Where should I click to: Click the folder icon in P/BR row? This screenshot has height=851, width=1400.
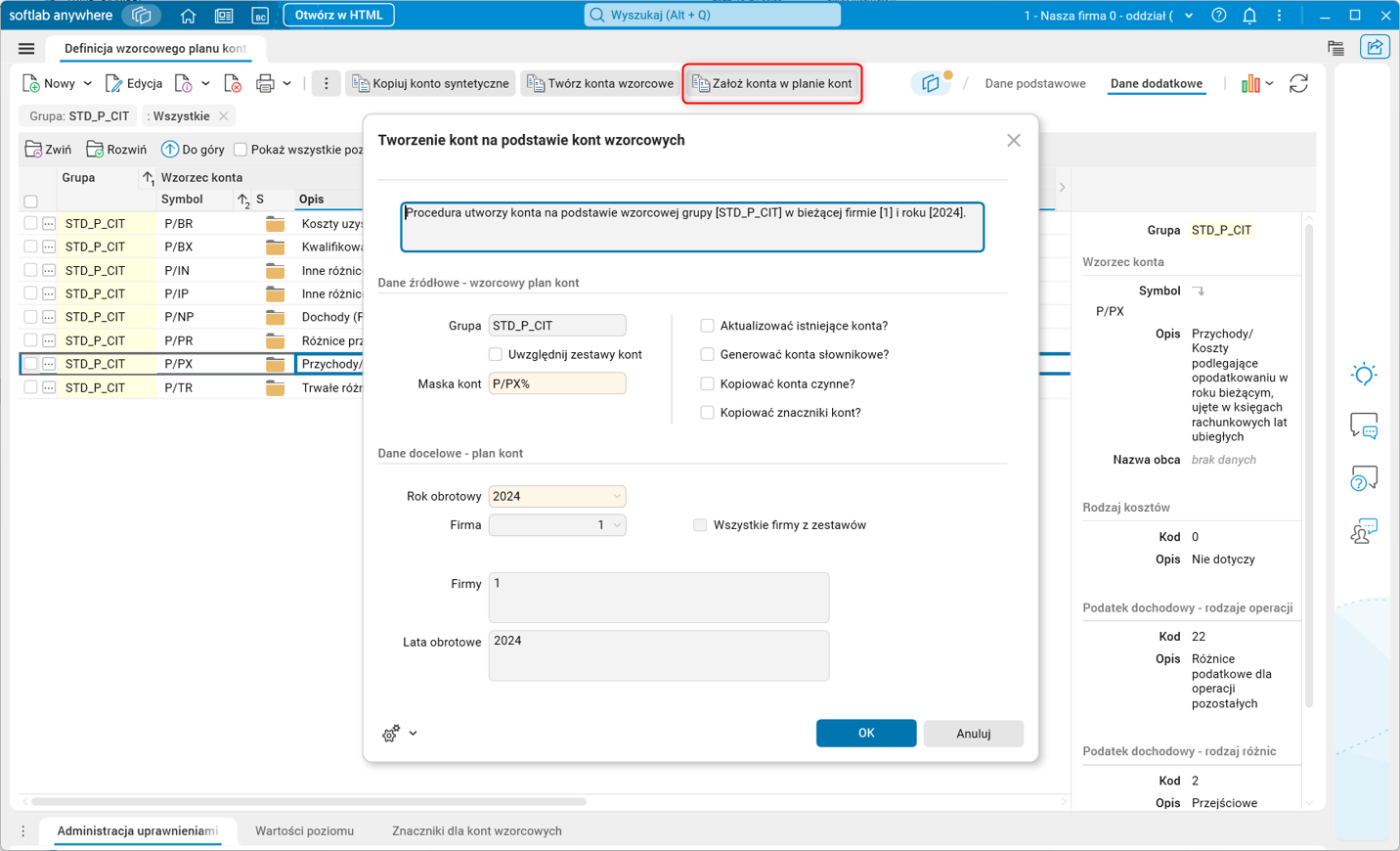click(x=276, y=224)
